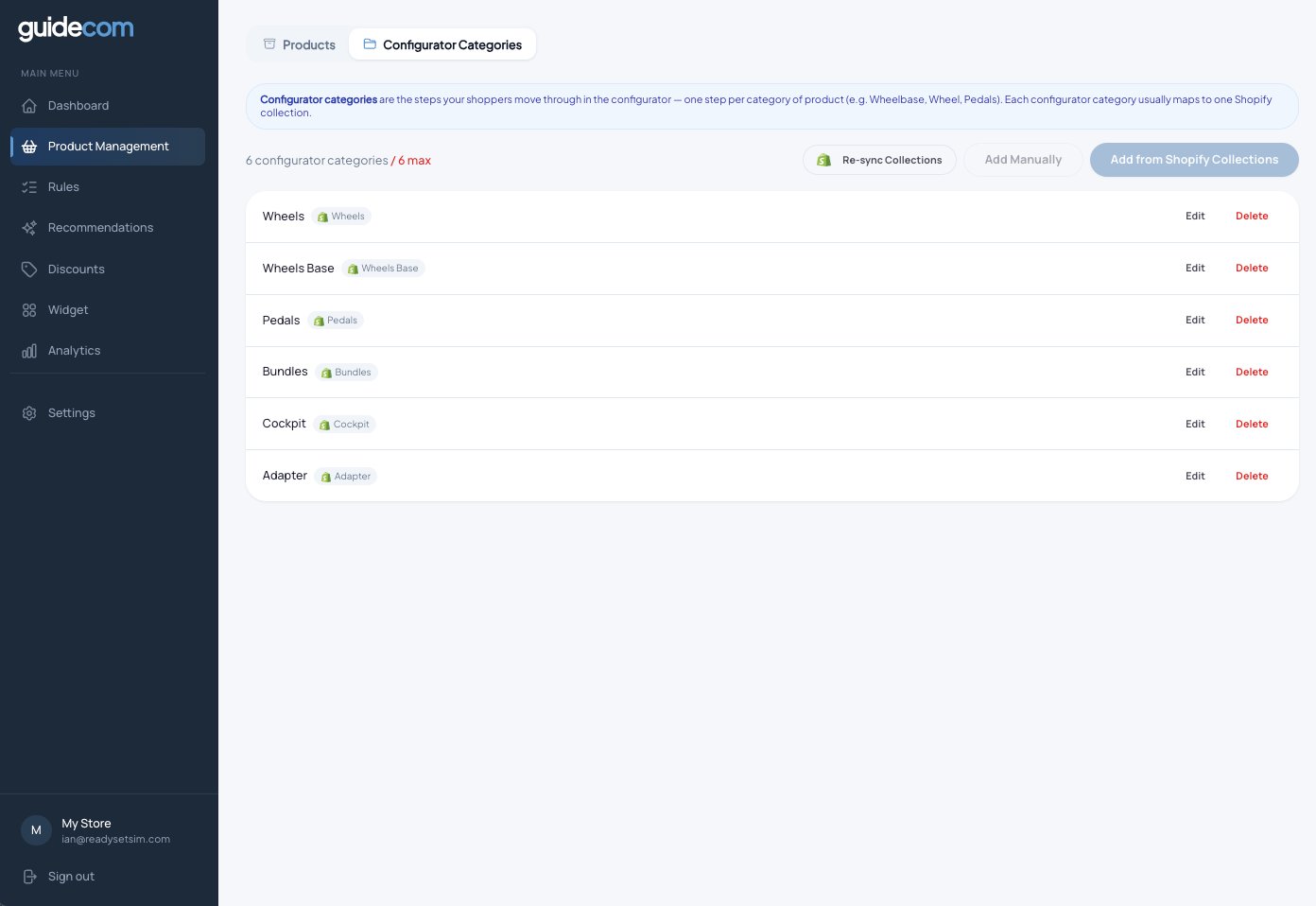Select the Widget sidebar icon

point(29,309)
